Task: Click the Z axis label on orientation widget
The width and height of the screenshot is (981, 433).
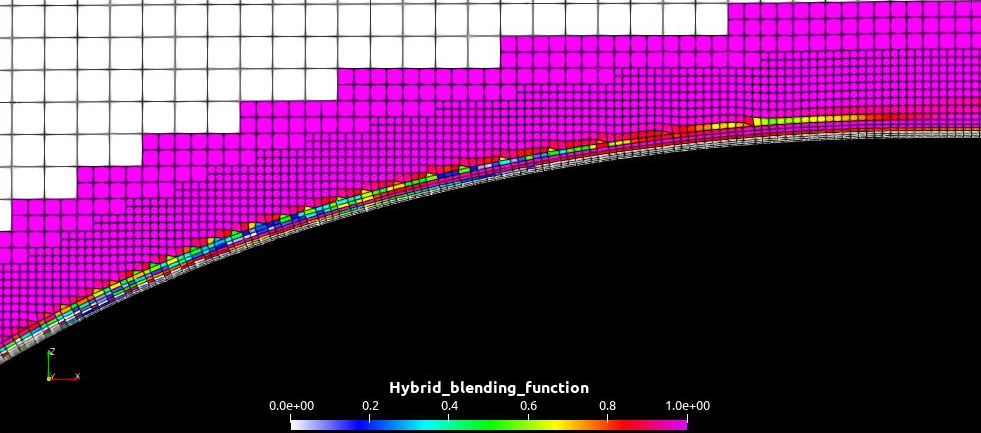Action: tap(51, 352)
